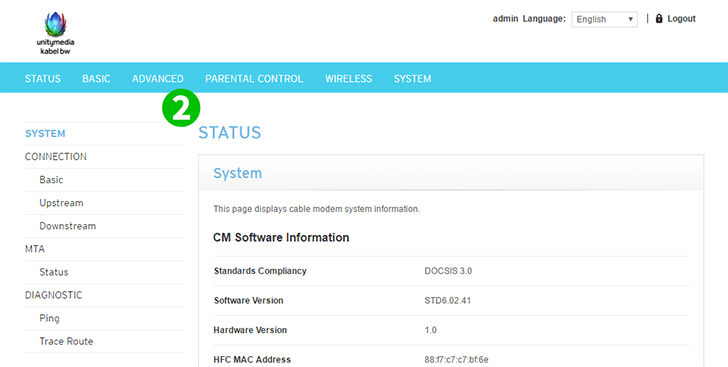Click the page description about cable modem

pyautogui.click(x=317, y=209)
